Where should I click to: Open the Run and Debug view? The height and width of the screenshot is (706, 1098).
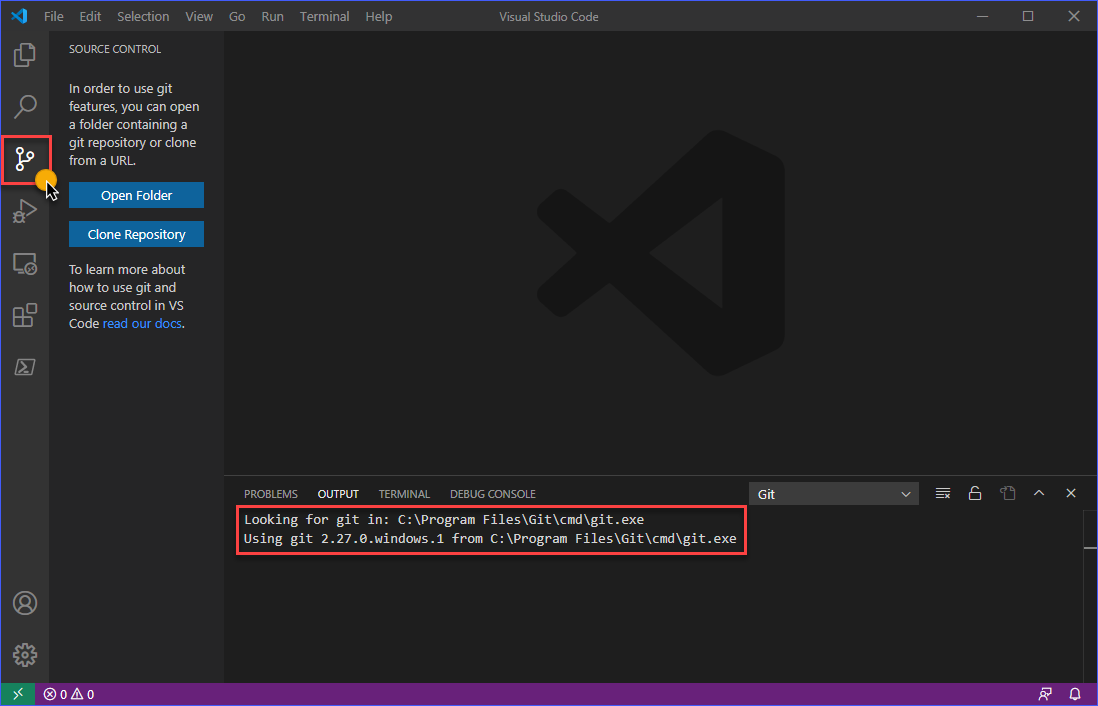[x=24, y=211]
